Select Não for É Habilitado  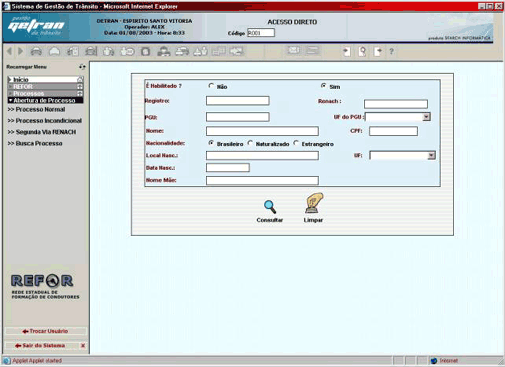pos(211,86)
